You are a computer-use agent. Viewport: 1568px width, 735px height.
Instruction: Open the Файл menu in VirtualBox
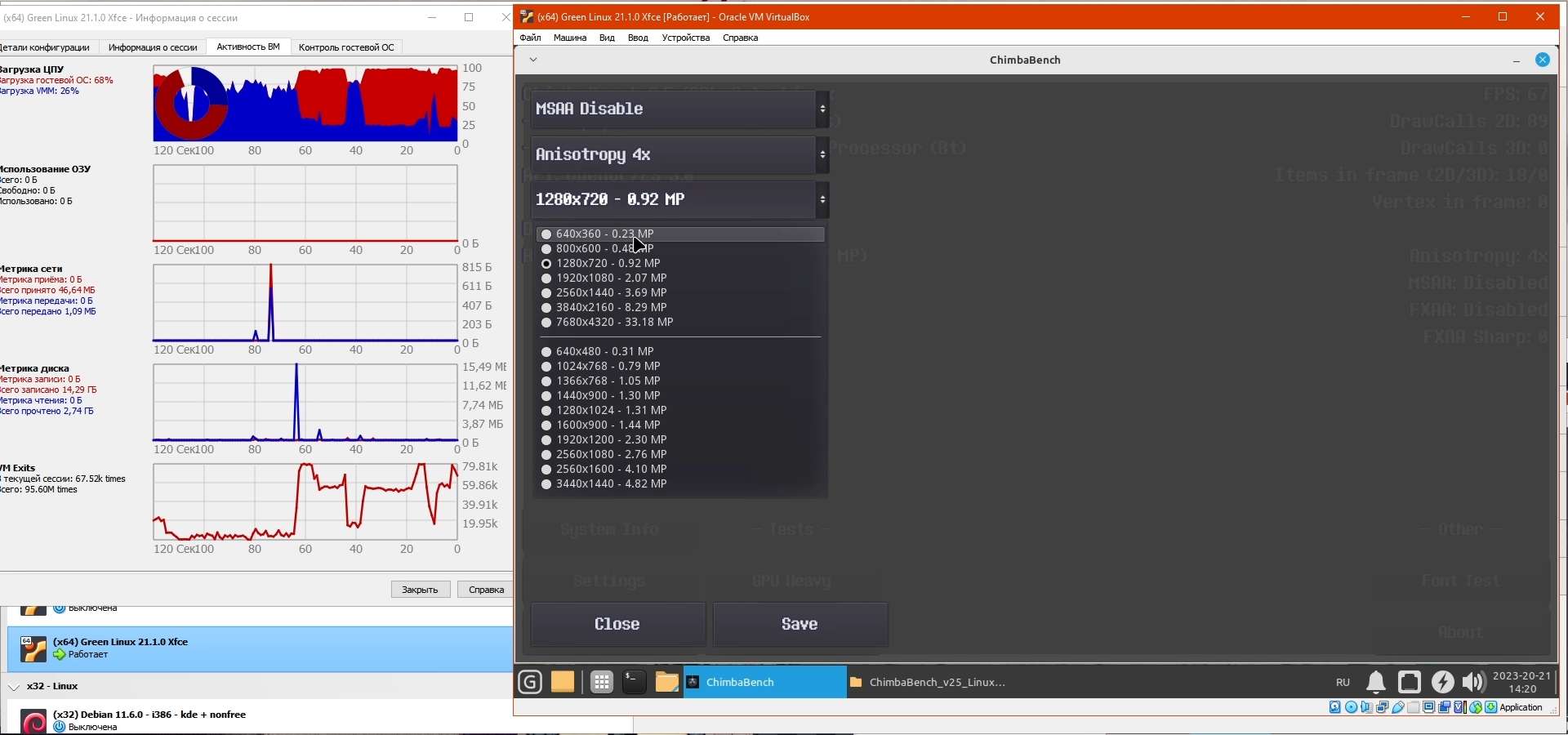(x=530, y=38)
